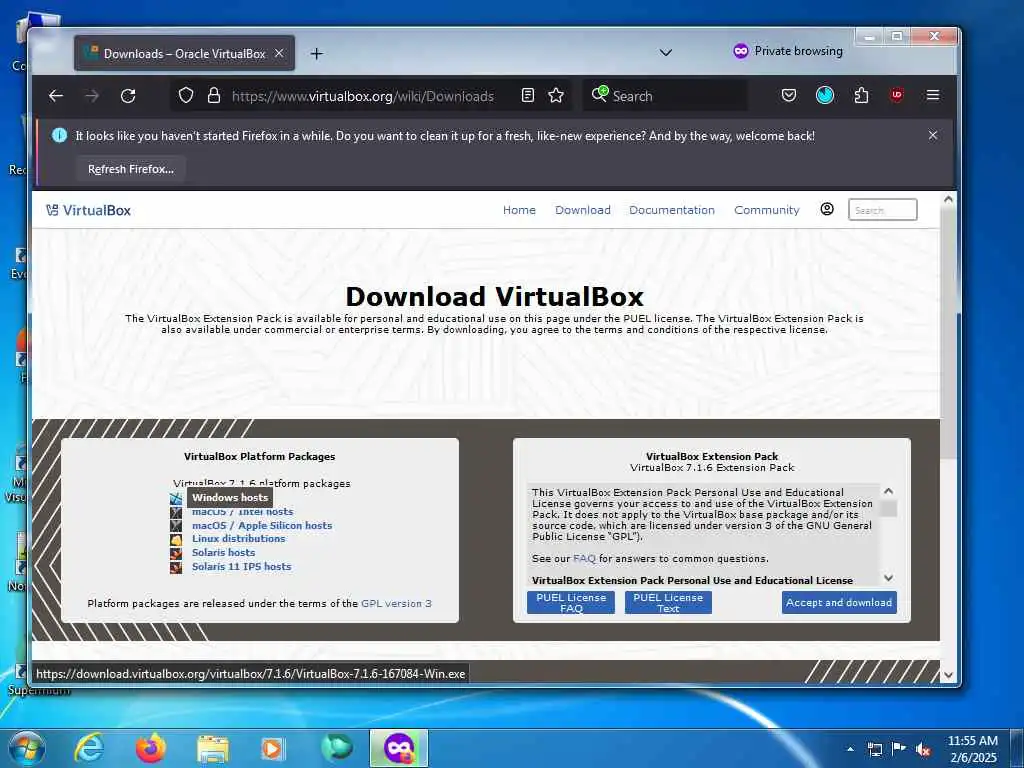Click the page scrollbar up arrow

[x=948, y=199]
